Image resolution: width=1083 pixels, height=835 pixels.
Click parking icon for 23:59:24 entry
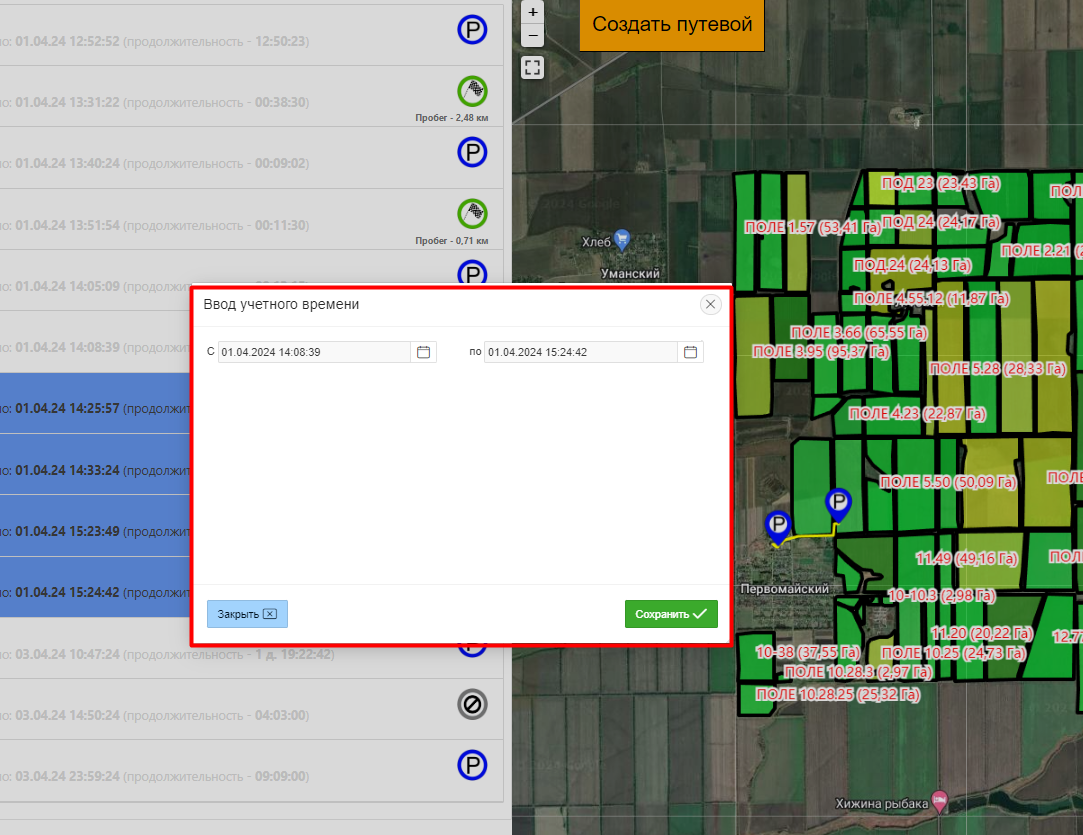coord(472,766)
